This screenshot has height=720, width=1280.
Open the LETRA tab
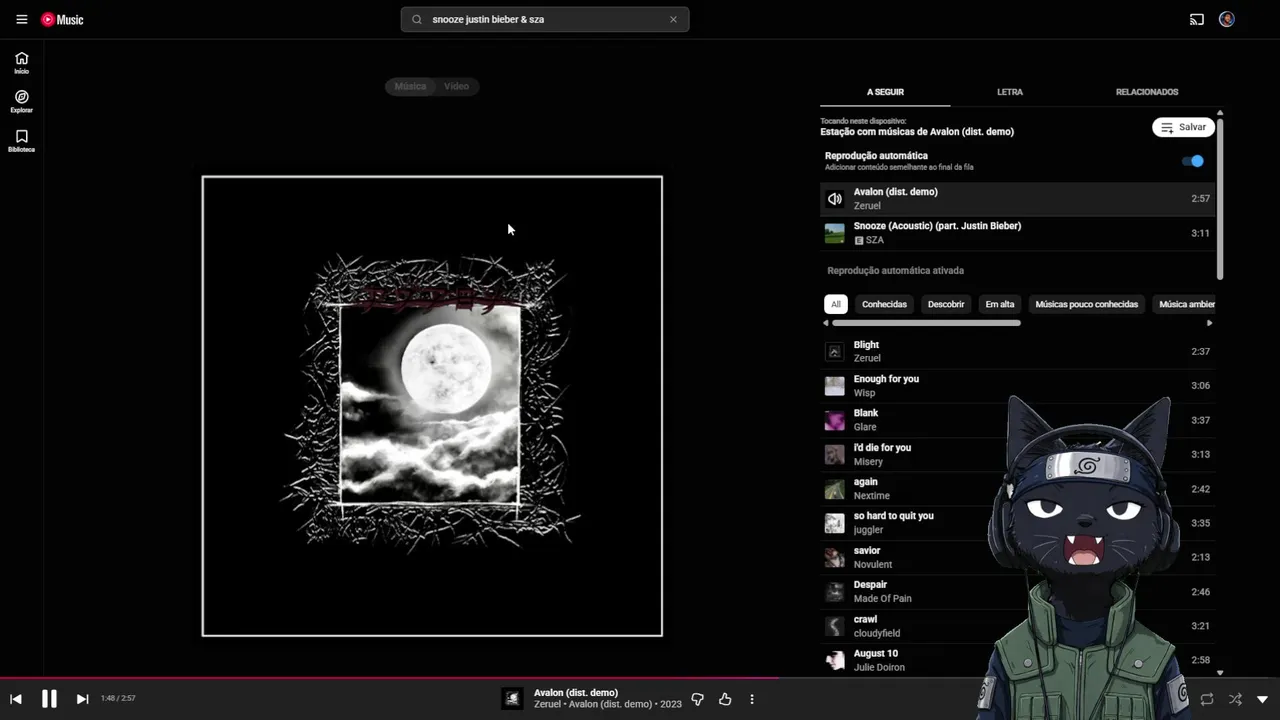tap(1010, 92)
